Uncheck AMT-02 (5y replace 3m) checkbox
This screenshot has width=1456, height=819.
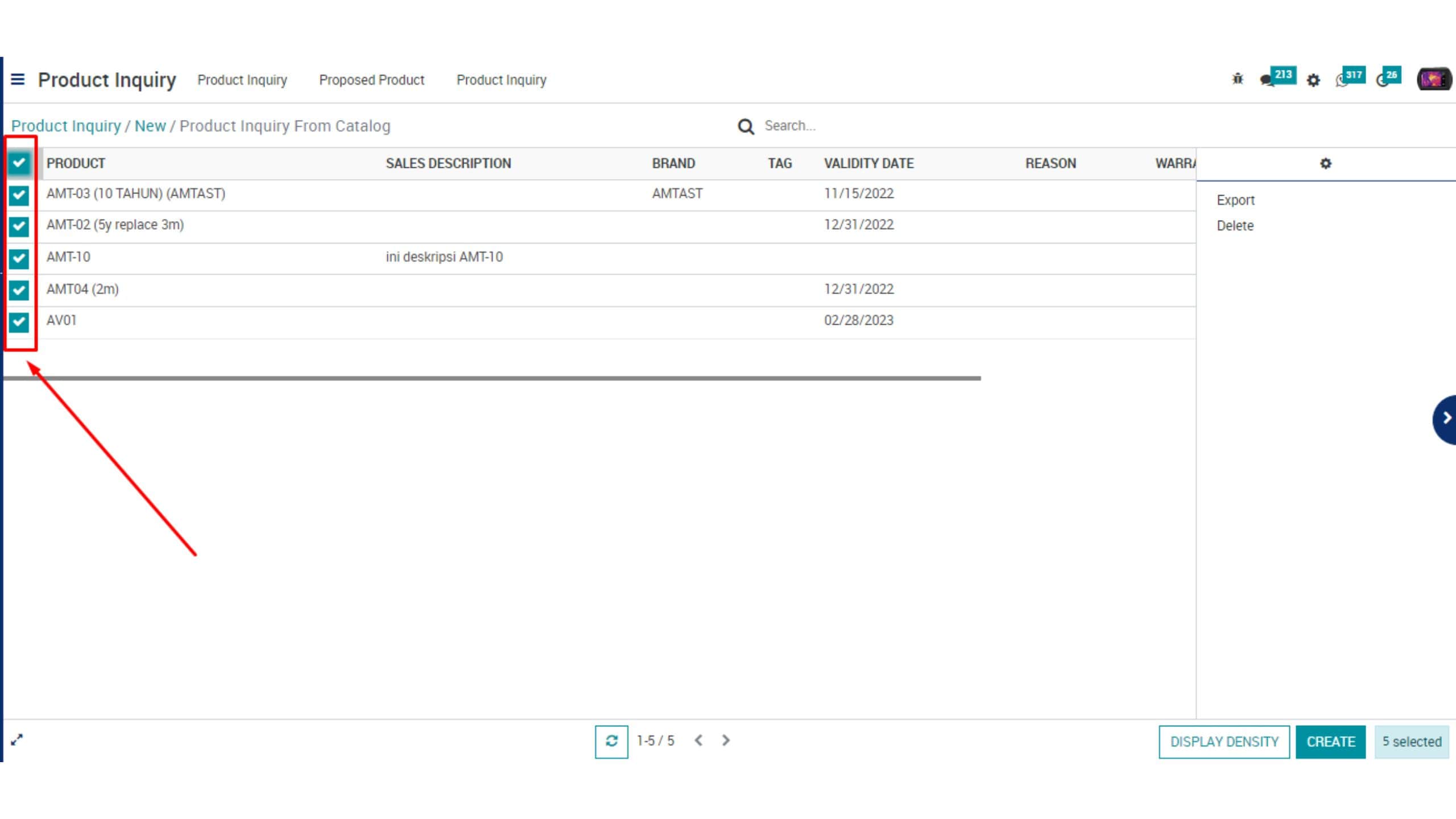click(x=19, y=226)
